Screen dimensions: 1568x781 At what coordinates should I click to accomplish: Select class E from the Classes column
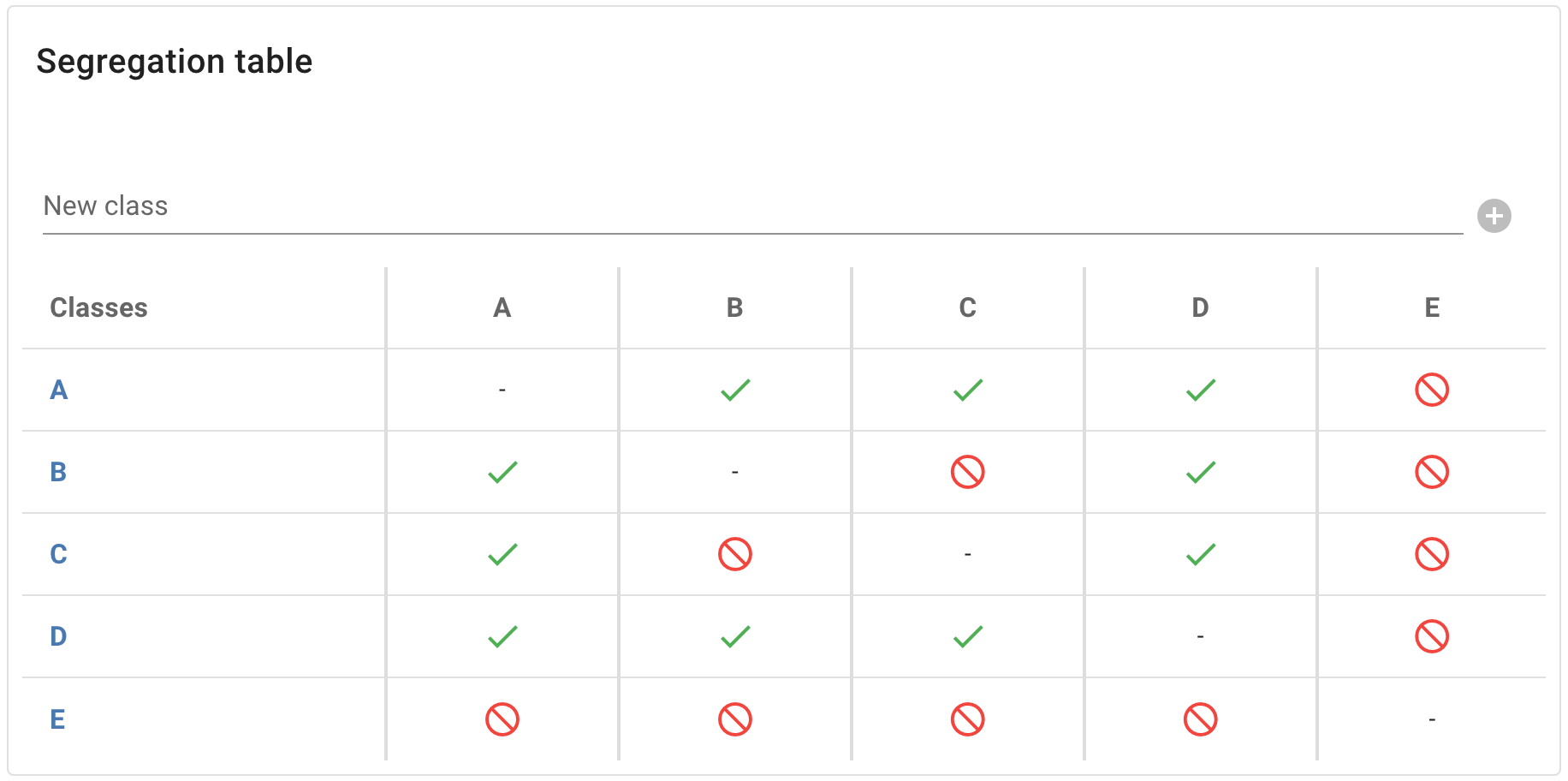click(x=56, y=718)
